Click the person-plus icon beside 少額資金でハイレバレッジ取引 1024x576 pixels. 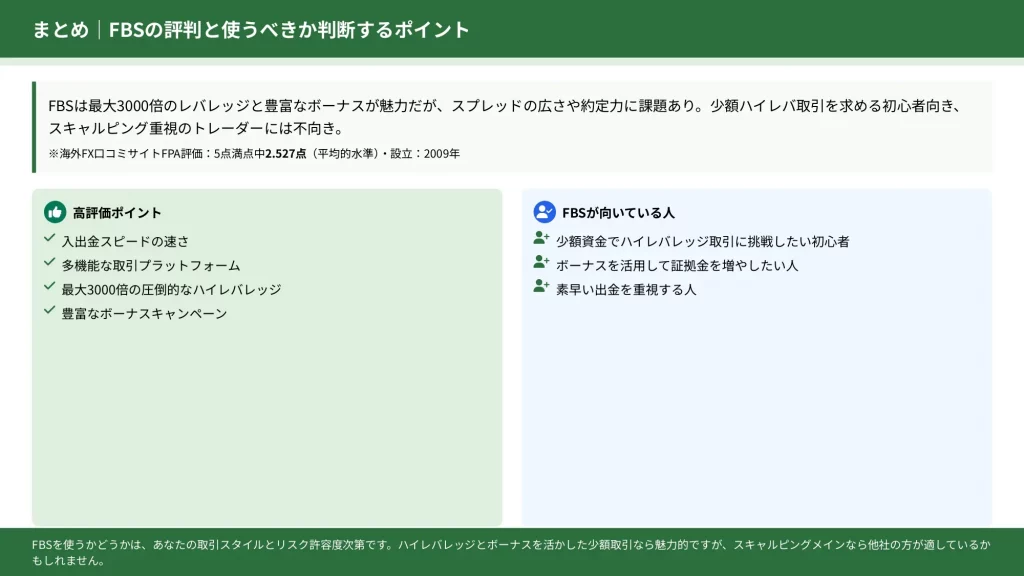(541, 239)
